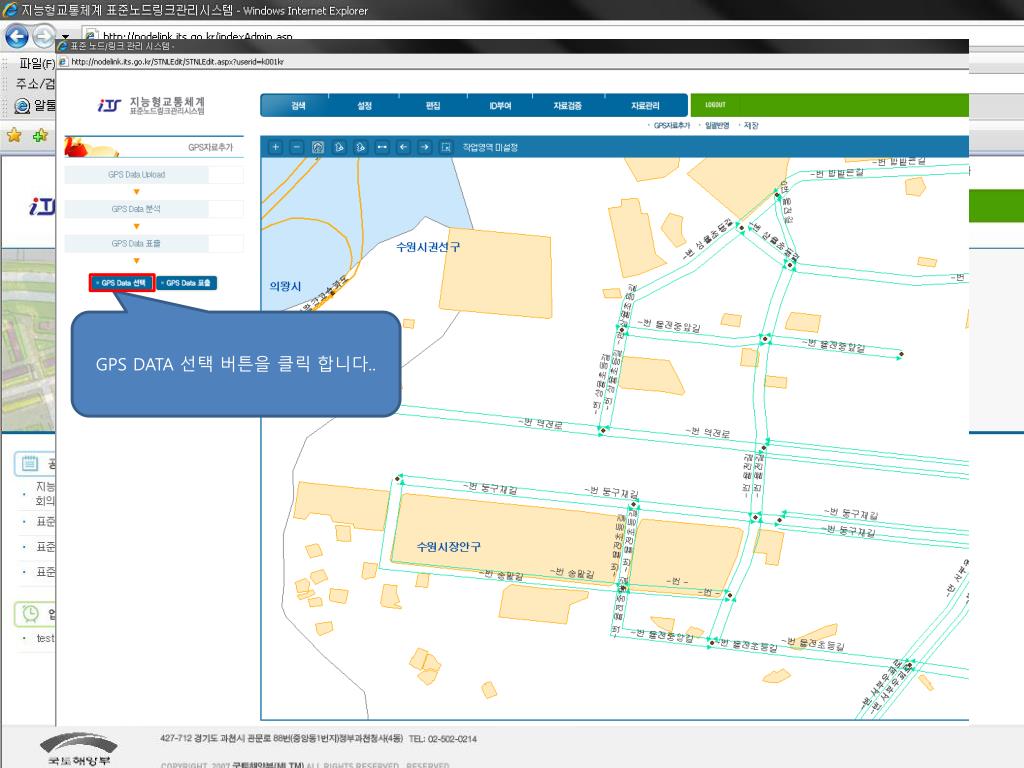Image resolution: width=1024 pixels, height=768 pixels.
Task: Click the 알툴바 icon in Internet Explorer toolbar
Action: coord(22,105)
